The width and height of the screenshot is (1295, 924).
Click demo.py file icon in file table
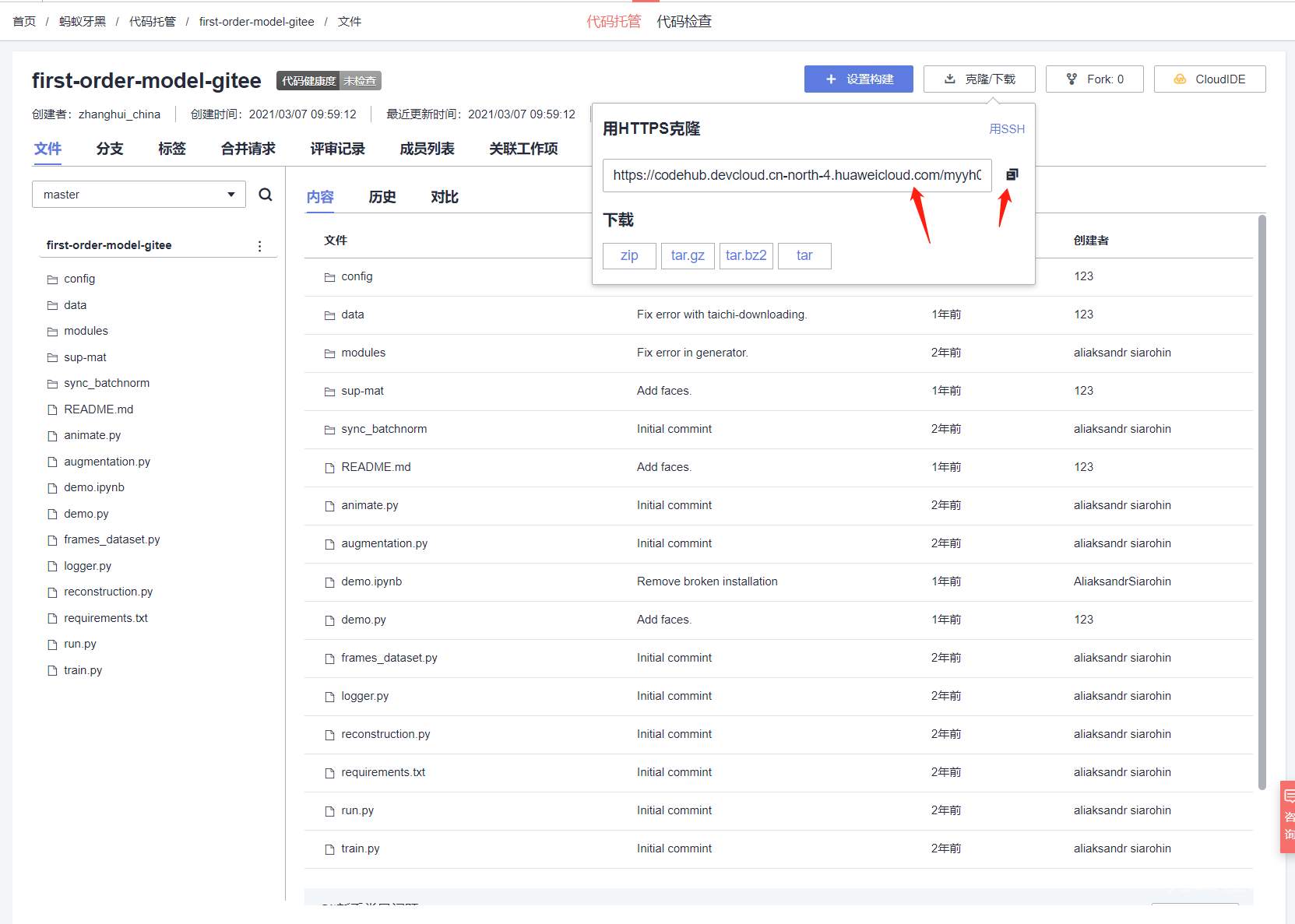(x=329, y=620)
